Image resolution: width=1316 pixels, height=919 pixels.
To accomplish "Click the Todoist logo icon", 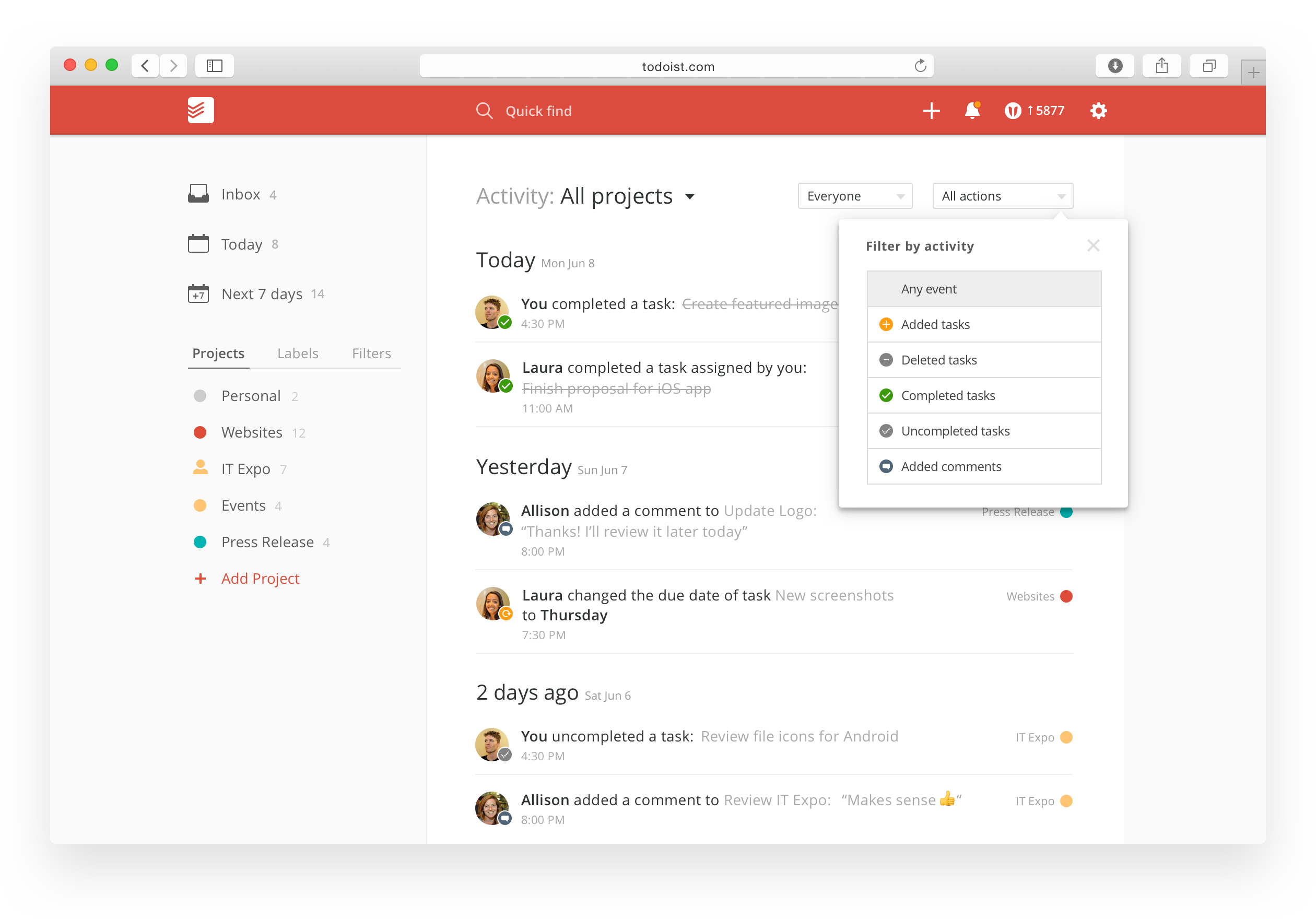I will tap(201, 110).
